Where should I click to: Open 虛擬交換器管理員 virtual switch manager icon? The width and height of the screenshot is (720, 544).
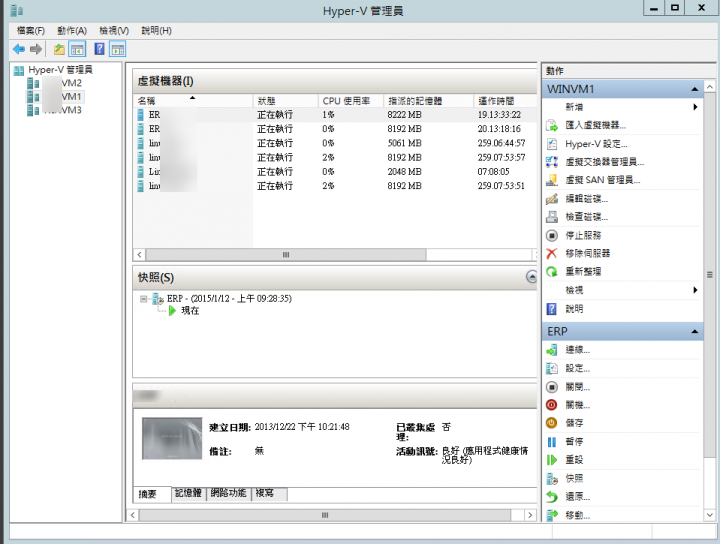click(x=551, y=162)
